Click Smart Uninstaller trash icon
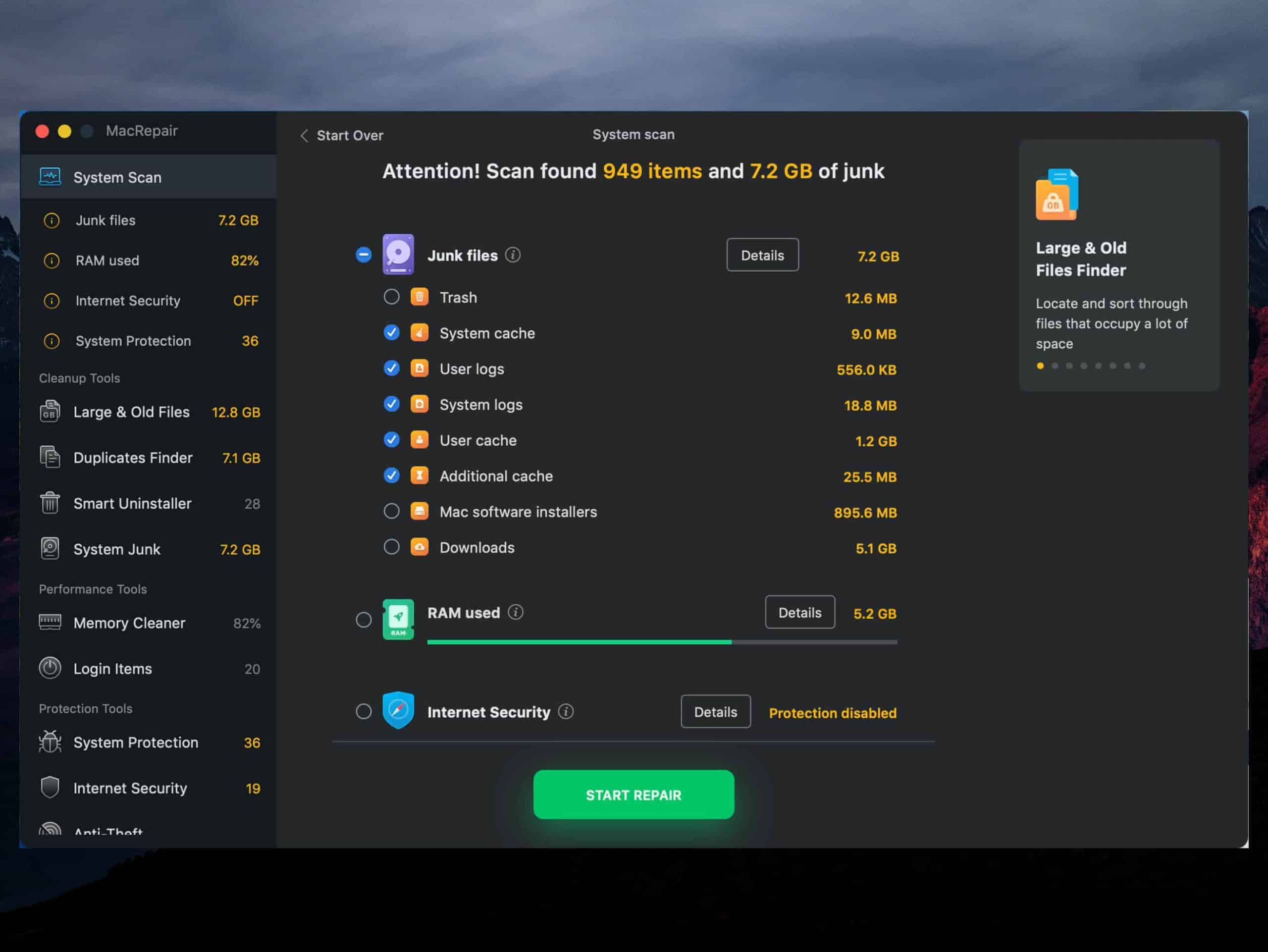1268x952 pixels. (x=50, y=503)
